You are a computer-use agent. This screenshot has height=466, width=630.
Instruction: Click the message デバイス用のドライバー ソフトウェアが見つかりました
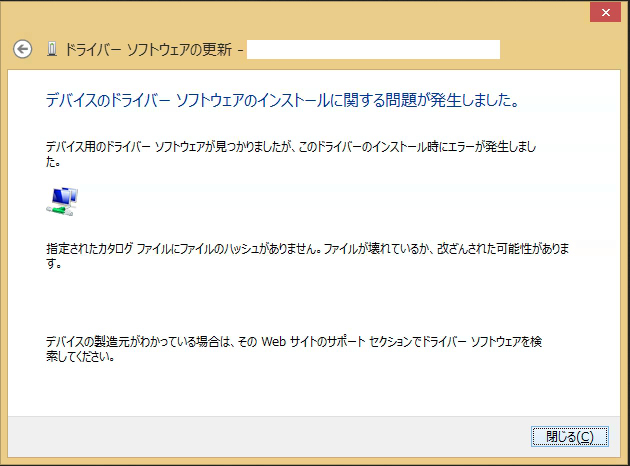[x=291, y=154]
